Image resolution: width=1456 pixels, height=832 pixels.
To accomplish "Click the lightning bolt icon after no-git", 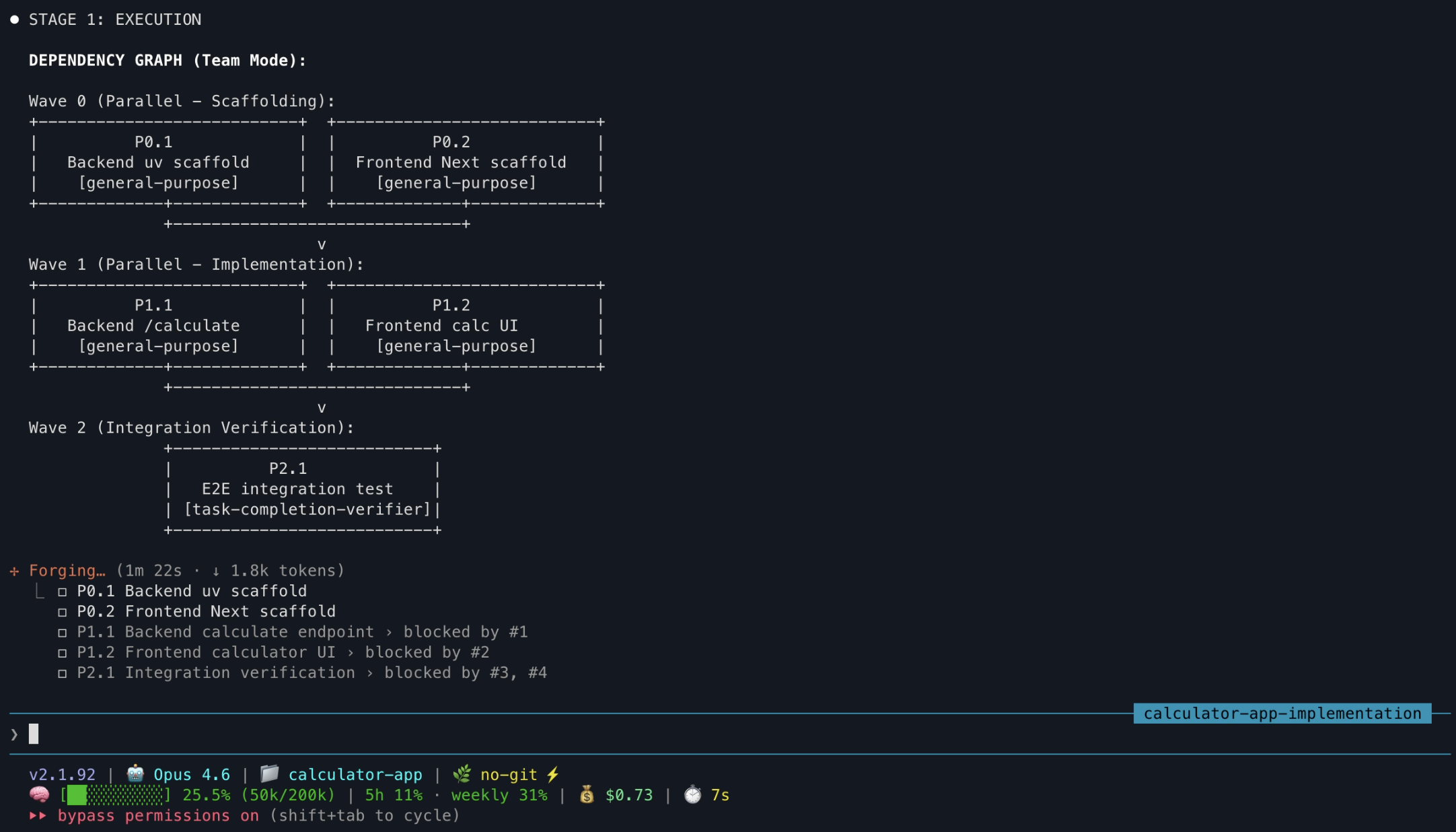I will [x=552, y=775].
